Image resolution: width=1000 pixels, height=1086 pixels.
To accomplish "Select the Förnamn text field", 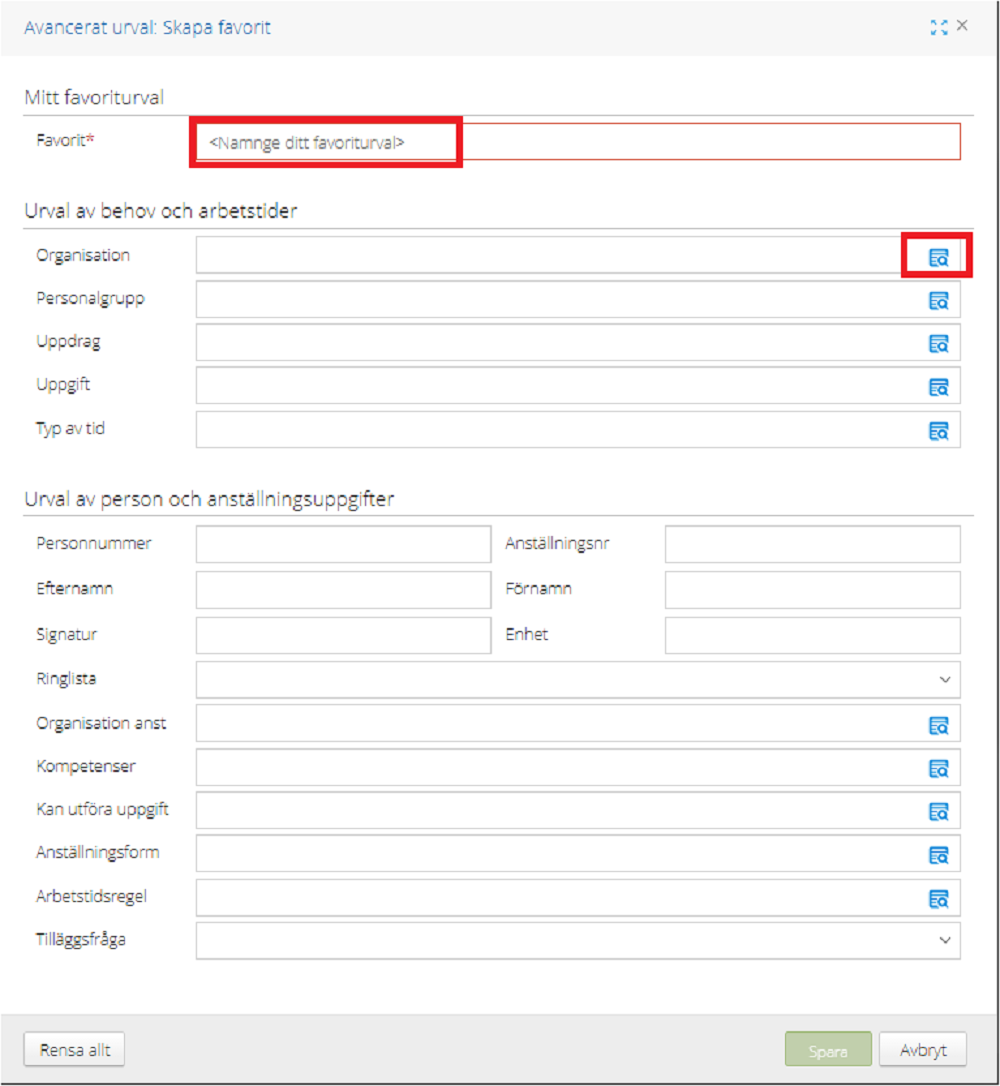I will tap(812, 589).
